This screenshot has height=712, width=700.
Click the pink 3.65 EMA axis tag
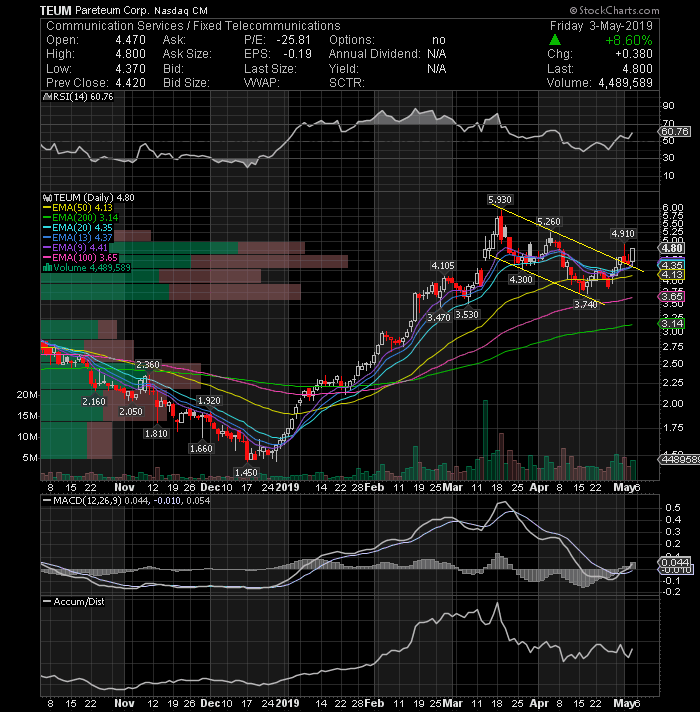click(x=671, y=297)
